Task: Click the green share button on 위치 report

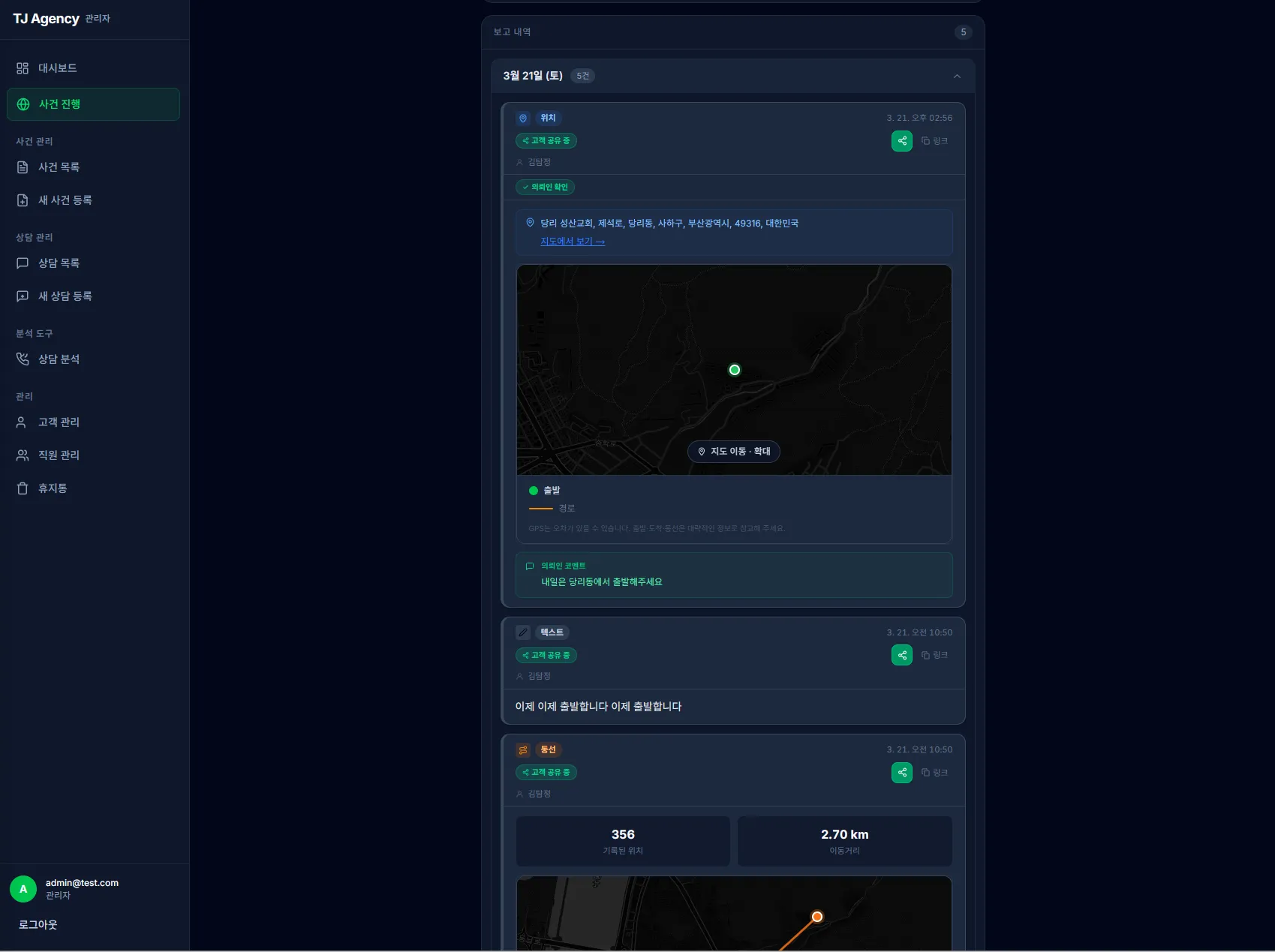Action: tap(902, 141)
